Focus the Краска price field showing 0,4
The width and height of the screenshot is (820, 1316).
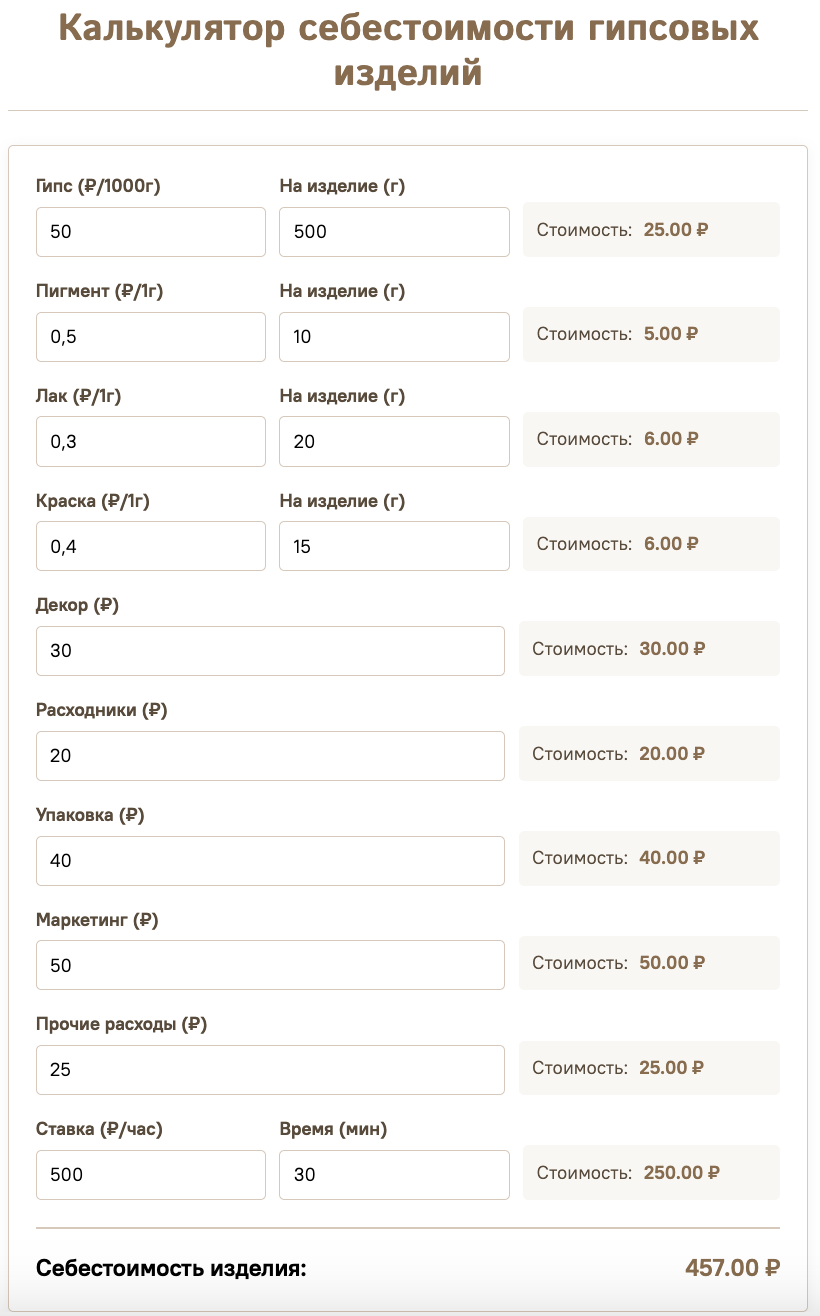[x=151, y=546]
